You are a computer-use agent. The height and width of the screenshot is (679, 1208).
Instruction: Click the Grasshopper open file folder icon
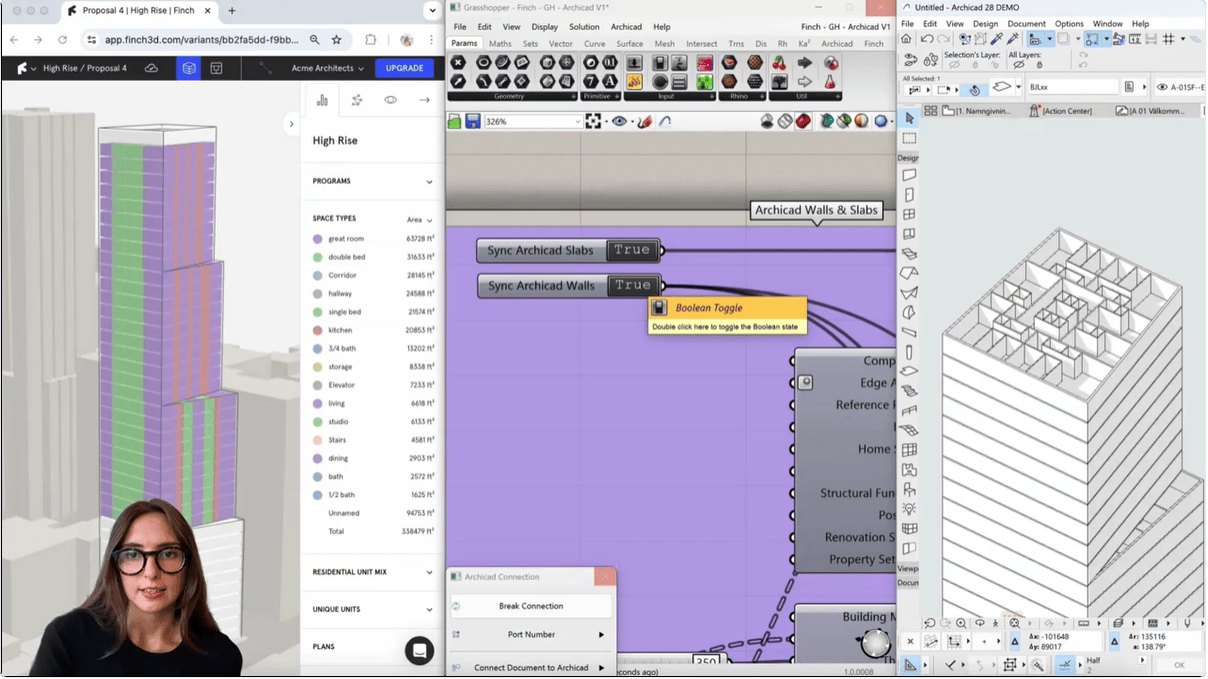[454, 121]
